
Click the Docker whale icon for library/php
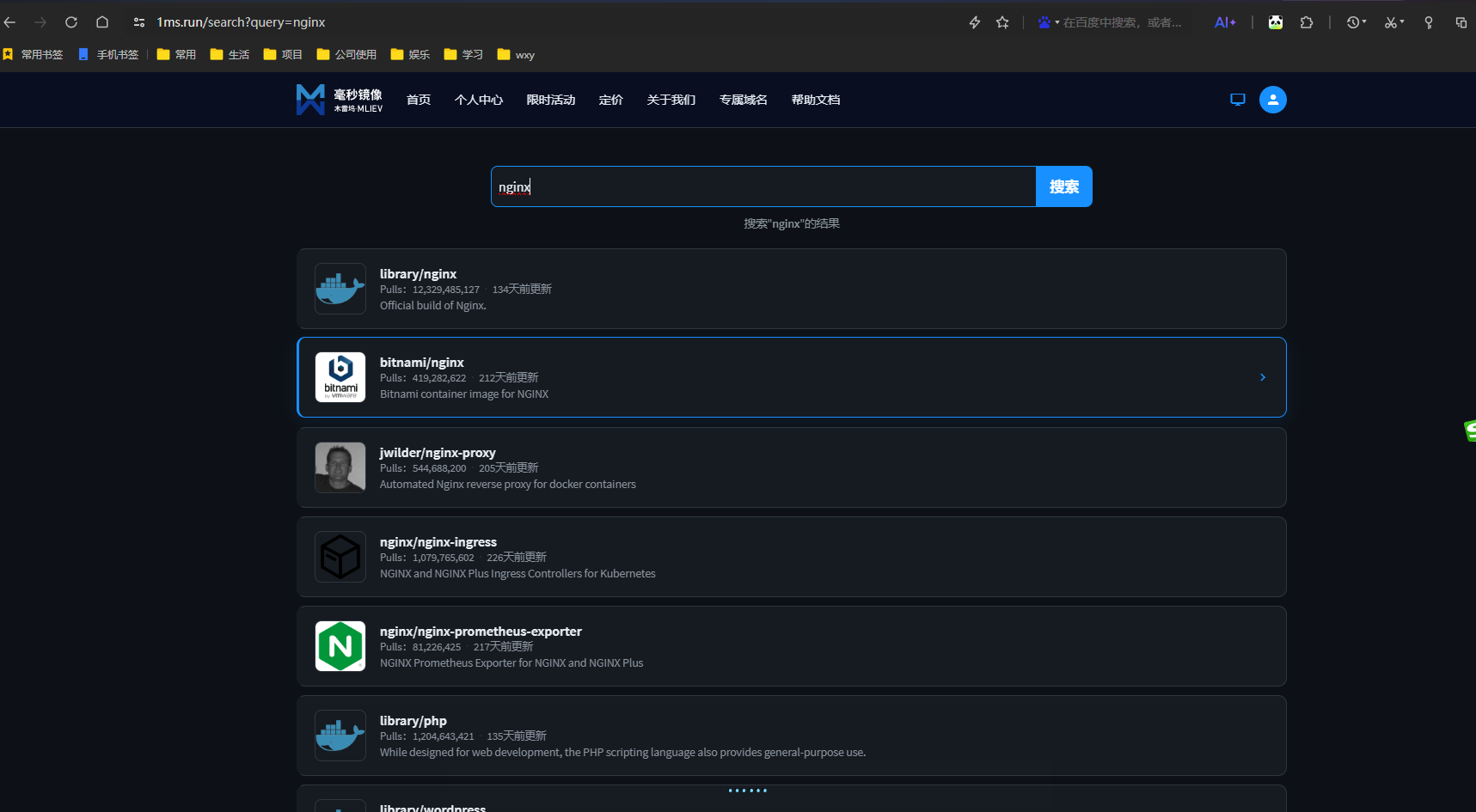tap(340, 736)
